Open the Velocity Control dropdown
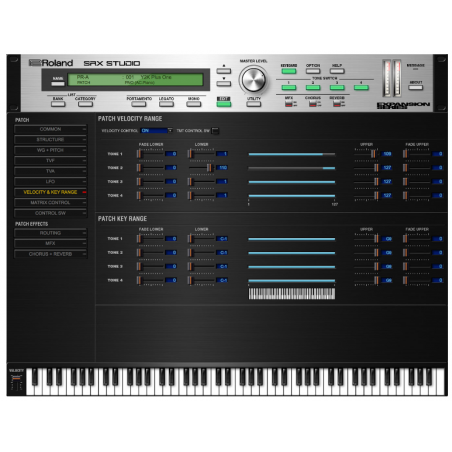This screenshot has width=452, height=452. (x=156, y=131)
